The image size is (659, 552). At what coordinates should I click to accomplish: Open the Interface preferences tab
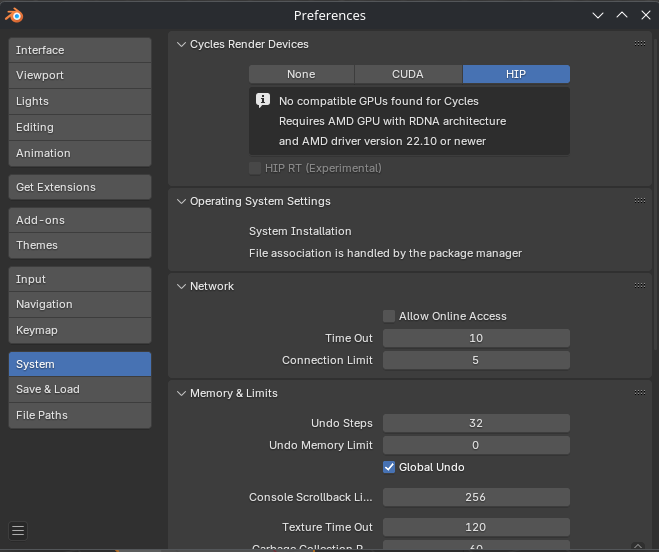pos(80,50)
